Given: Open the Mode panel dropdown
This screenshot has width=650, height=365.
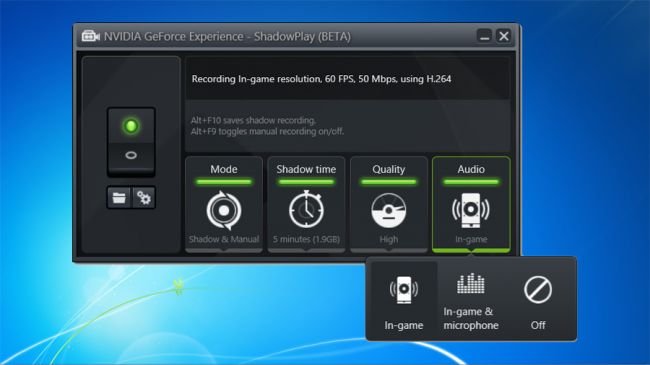Looking at the screenshot, I should pyautogui.click(x=224, y=204).
